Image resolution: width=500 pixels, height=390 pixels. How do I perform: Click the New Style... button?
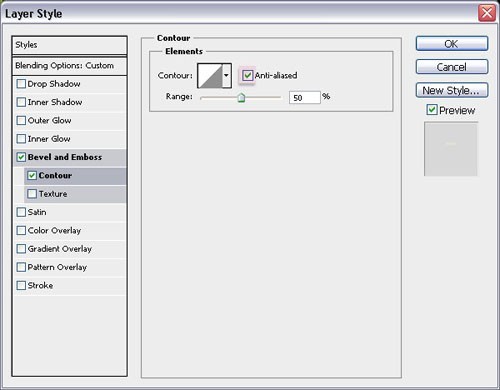click(x=452, y=90)
